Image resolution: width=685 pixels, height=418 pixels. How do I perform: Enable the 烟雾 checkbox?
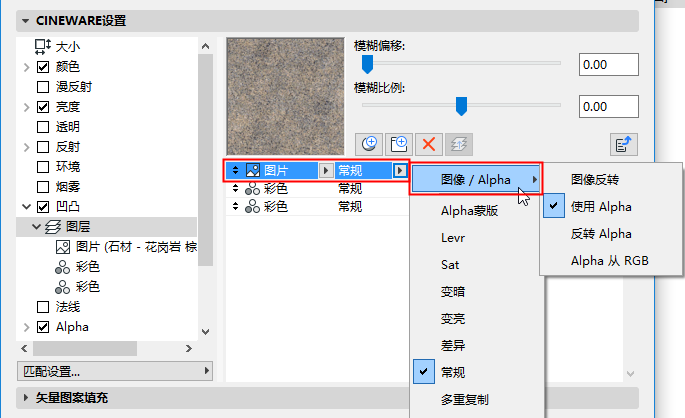(43, 187)
